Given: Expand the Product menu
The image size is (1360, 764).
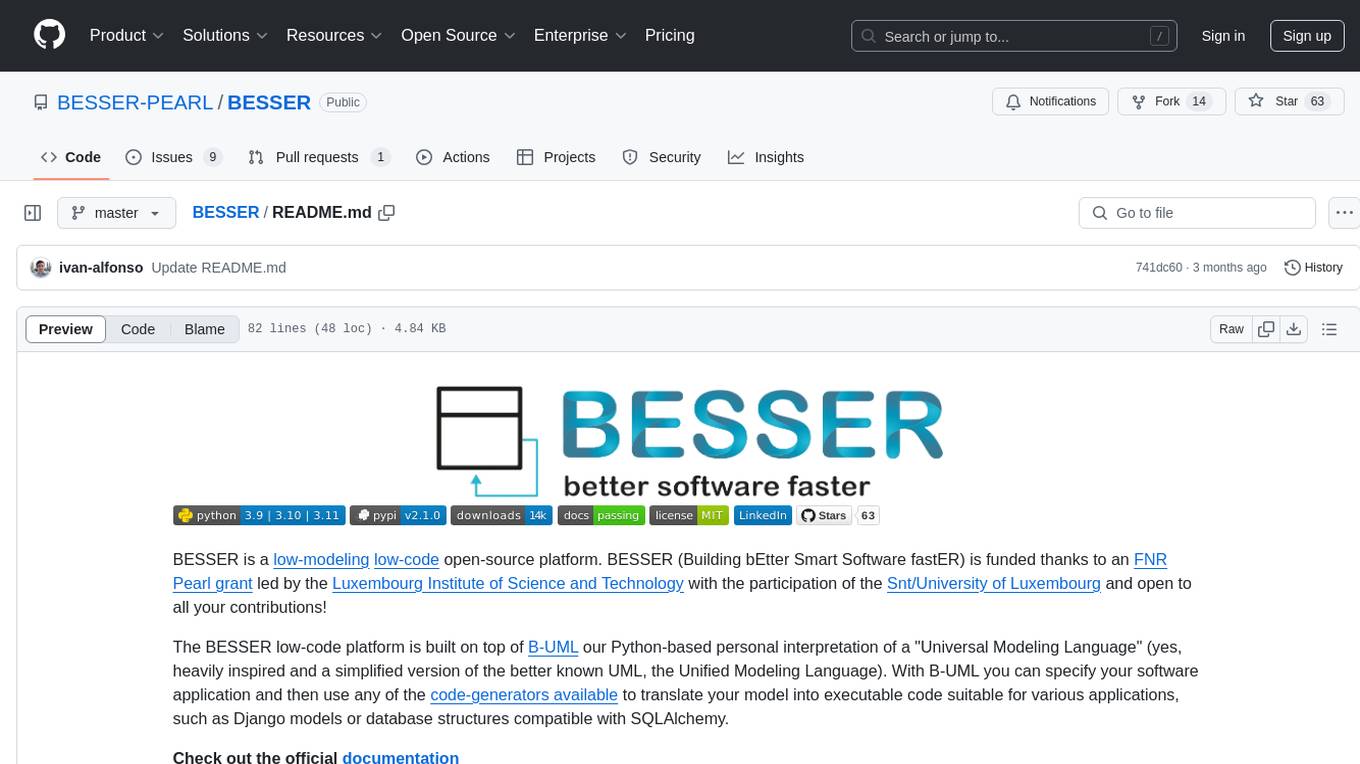Looking at the screenshot, I should [127, 35].
